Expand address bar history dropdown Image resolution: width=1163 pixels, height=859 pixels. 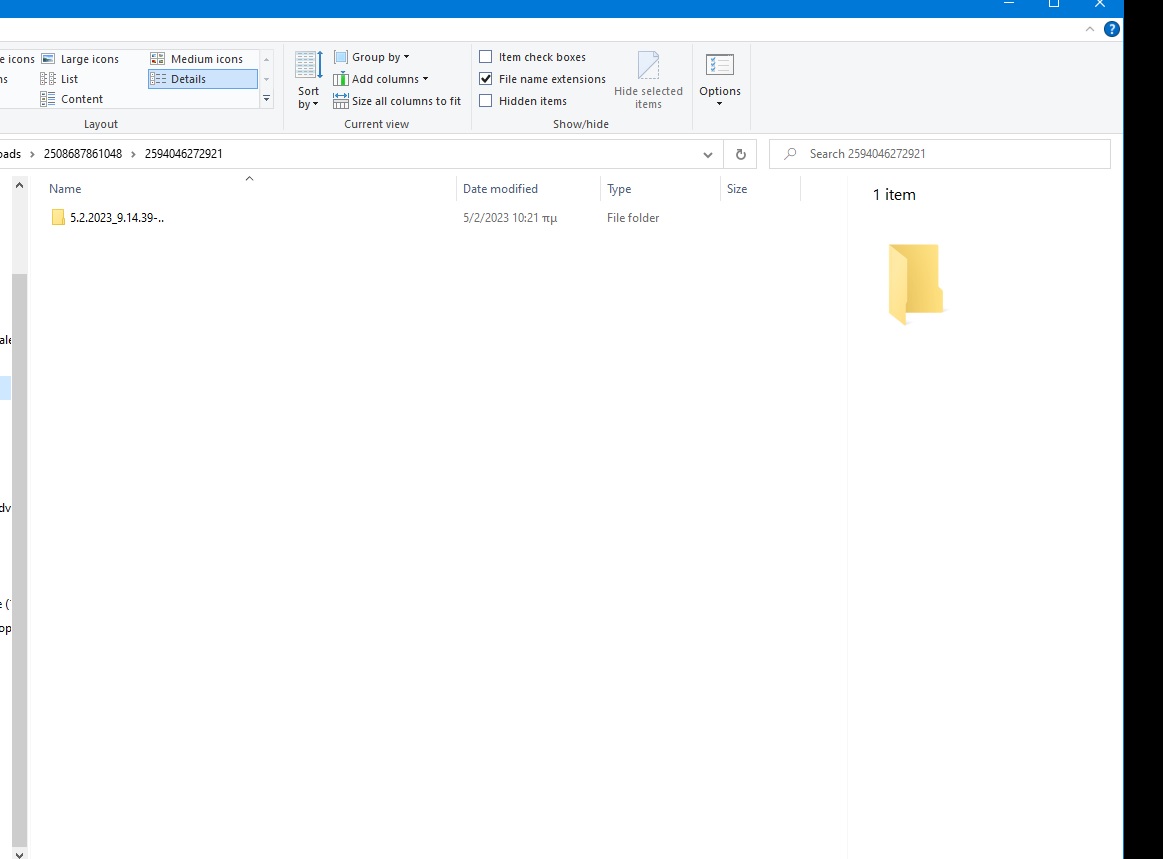coord(708,154)
